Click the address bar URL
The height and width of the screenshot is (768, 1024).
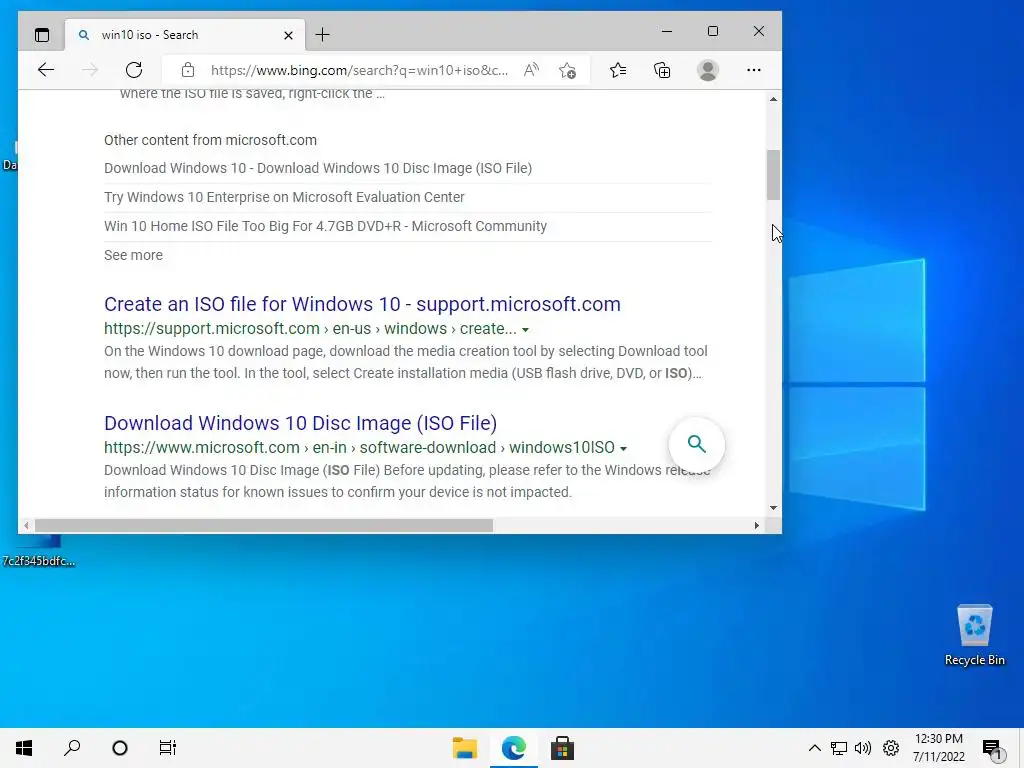tap(359, 70)
